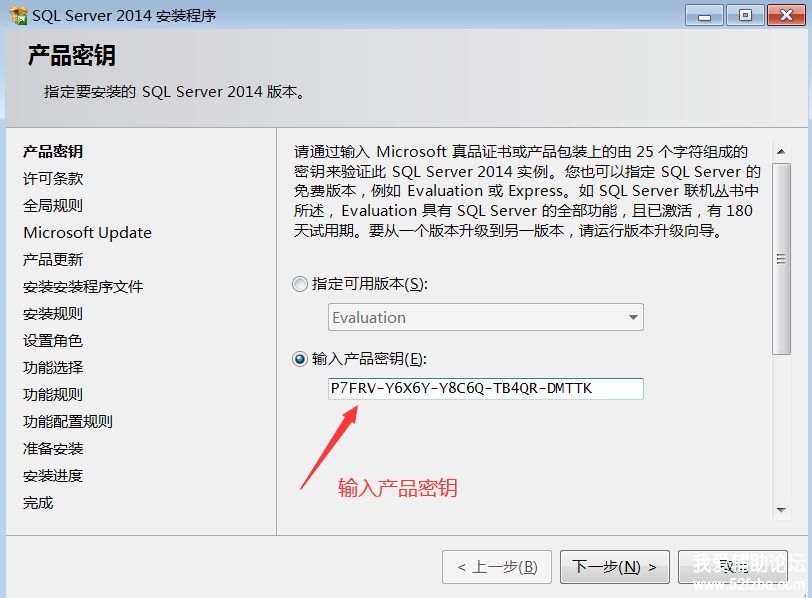The image size is (812, 598).
Task: Select the 输入产品密钥 radio button
Action: click(299, 358)
